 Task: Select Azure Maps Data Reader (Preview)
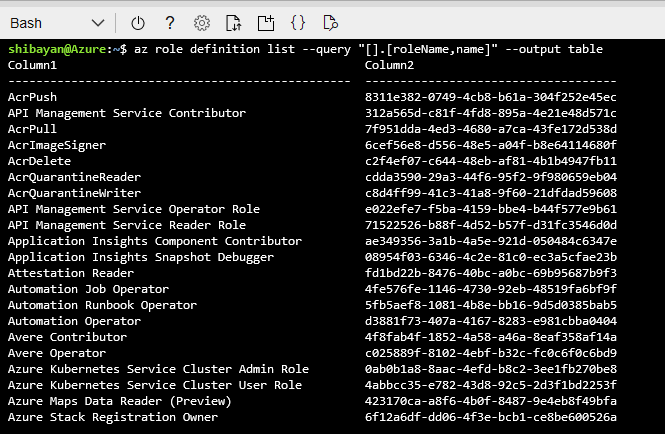click(120, 401)
